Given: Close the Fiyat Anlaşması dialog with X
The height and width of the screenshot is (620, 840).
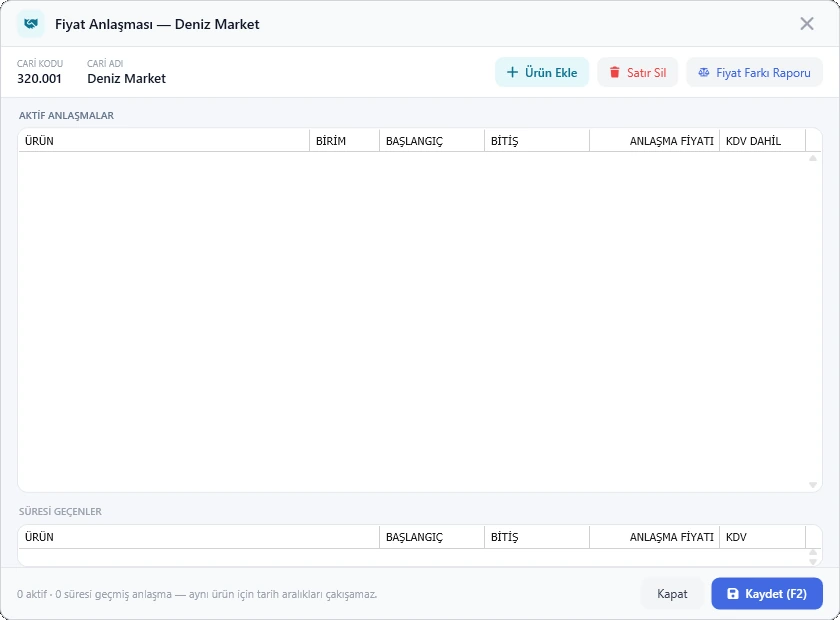Looking at the screenshot, I should [807, 24].
